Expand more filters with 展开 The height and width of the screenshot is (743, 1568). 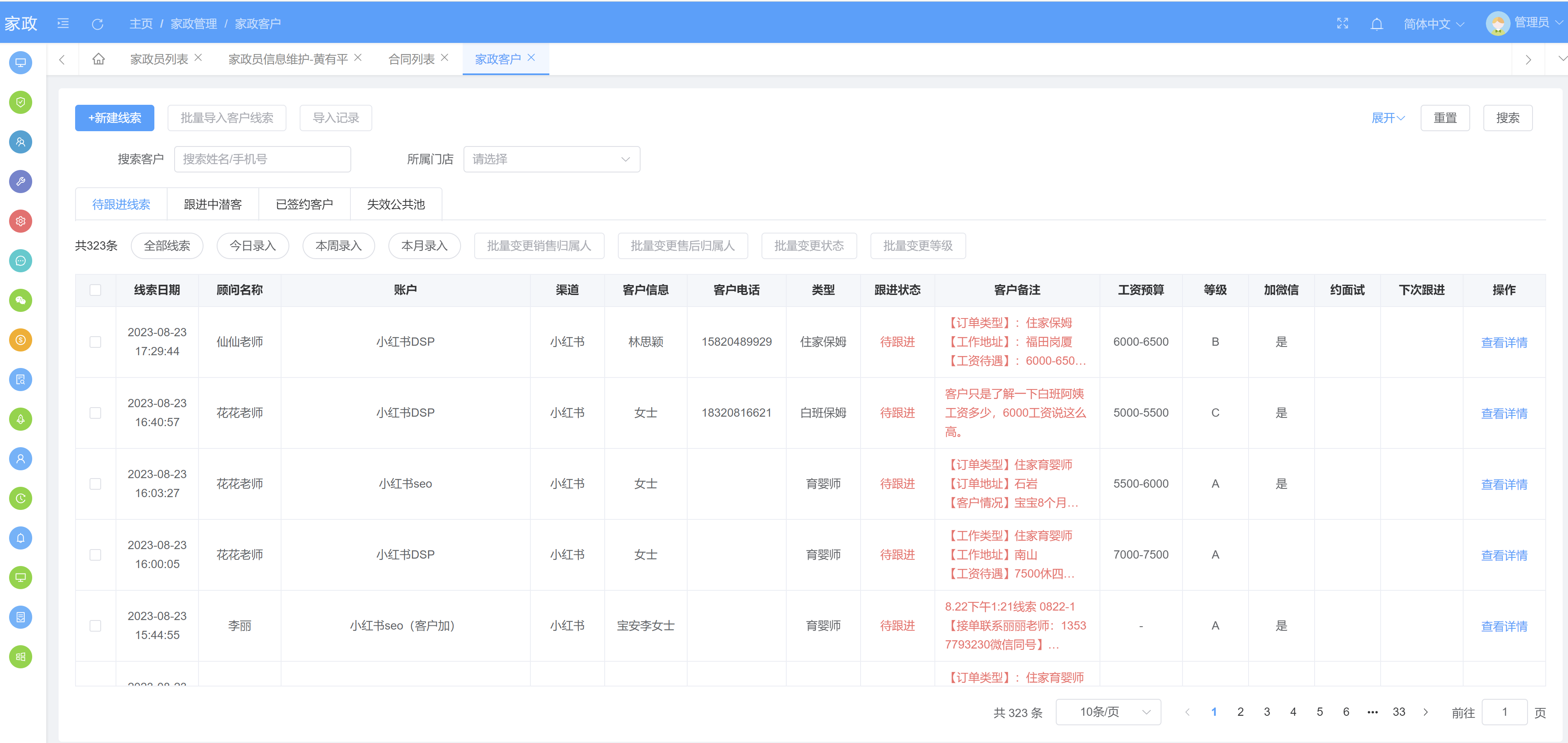[1388, 118]
